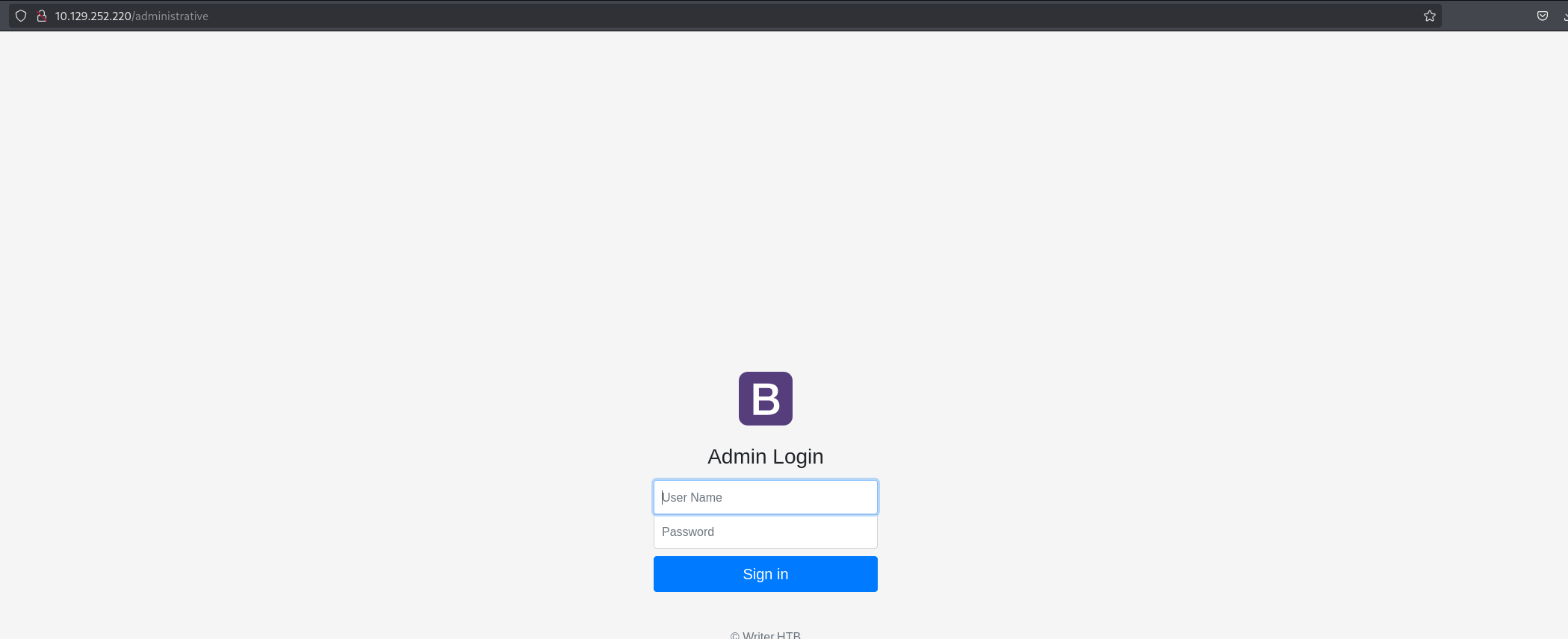Click empty space in the address bar

tap(747, 16)
